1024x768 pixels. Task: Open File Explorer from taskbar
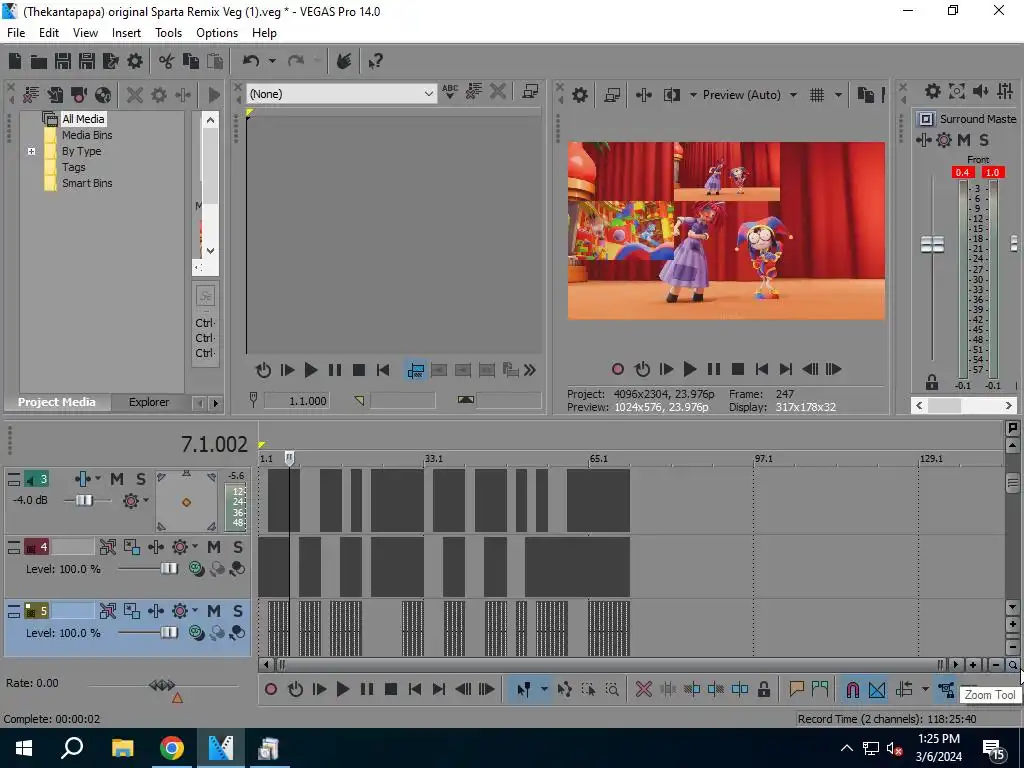122,748
